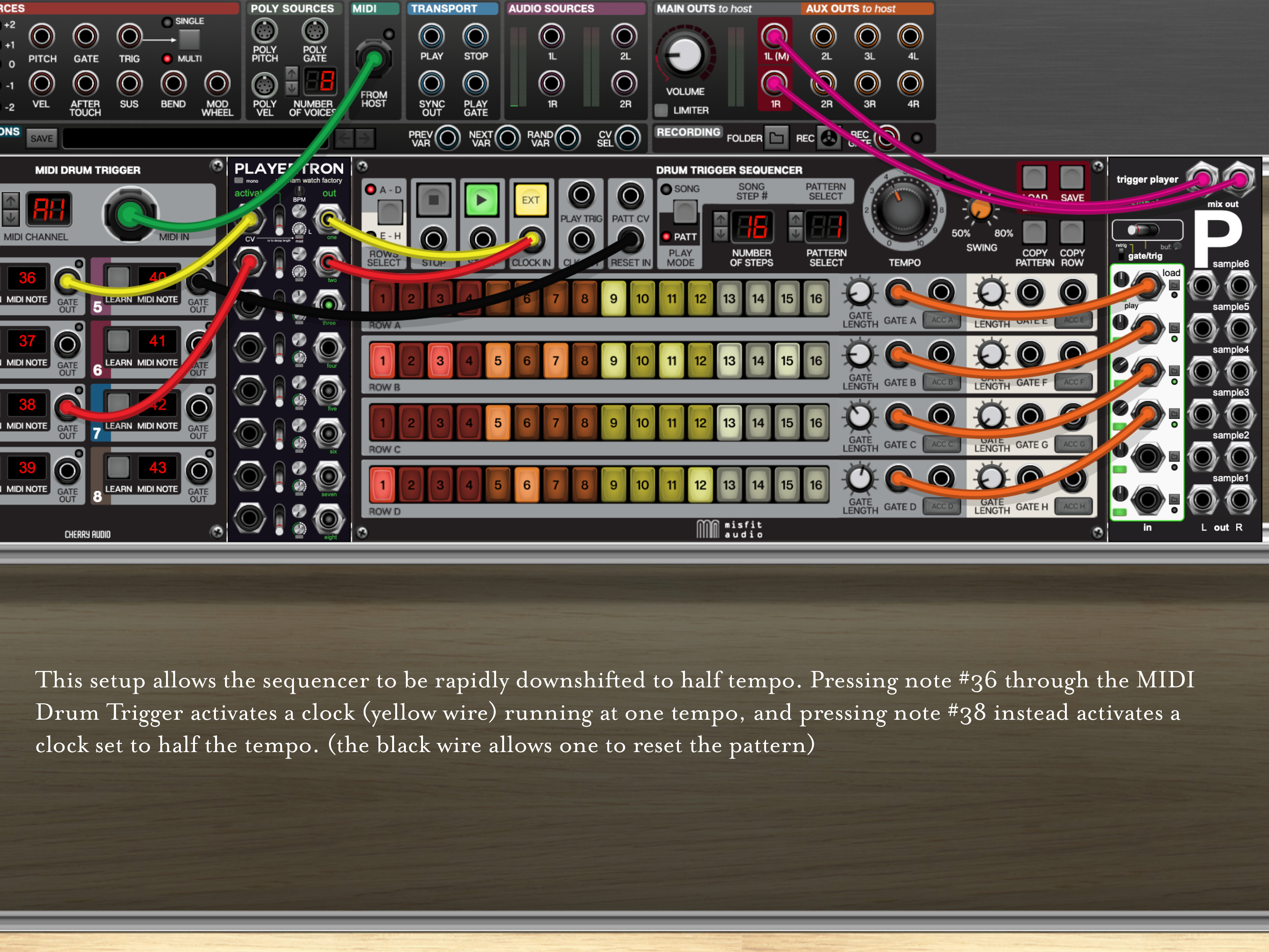Click LEARN button for pad 6
The width and height of the screenshot is (1269, 952).
[118, 341]
